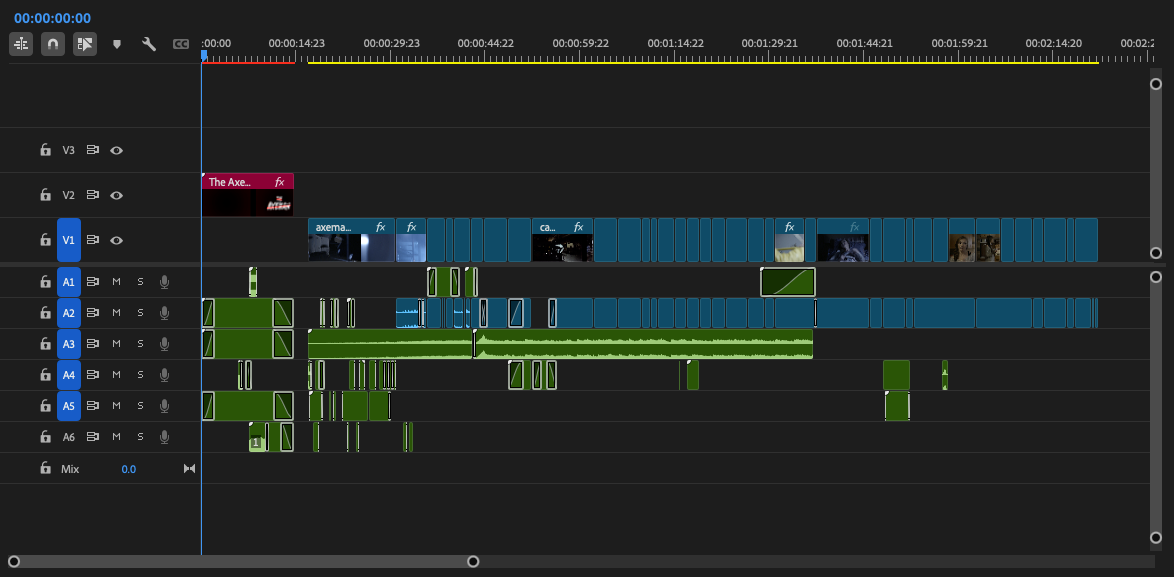Enable voice-over record on track A5
Screen dimensions: 1174x577
tap(164, 406)
